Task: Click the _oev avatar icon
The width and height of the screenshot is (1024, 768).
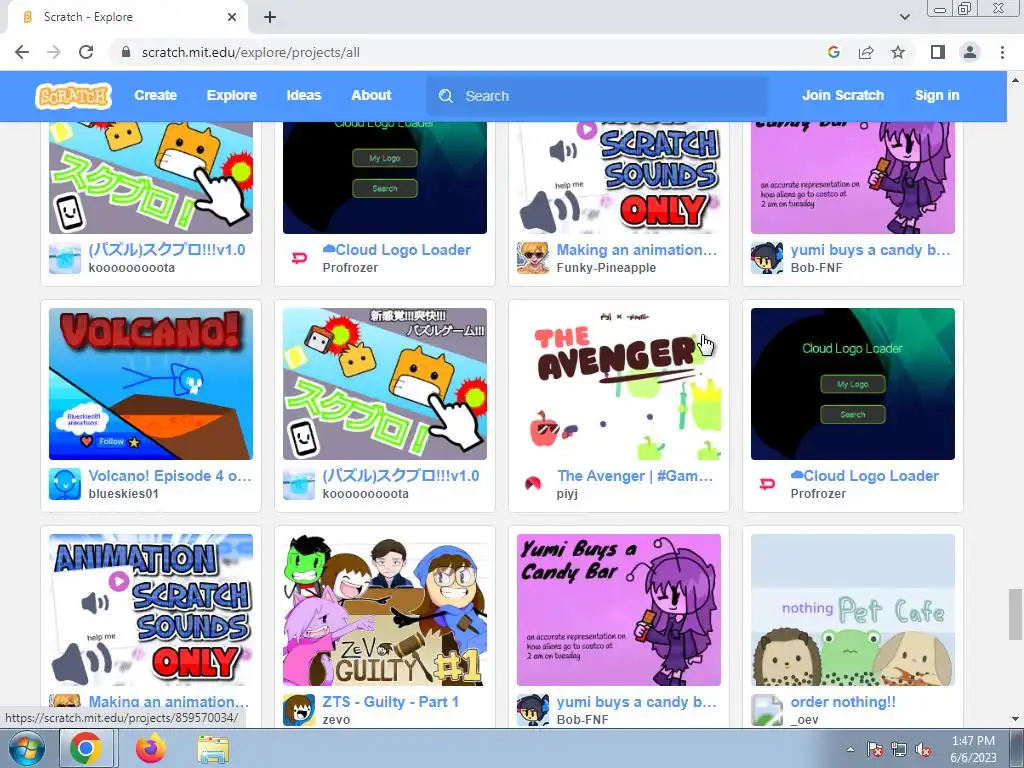Action: (x=767, y=710)
